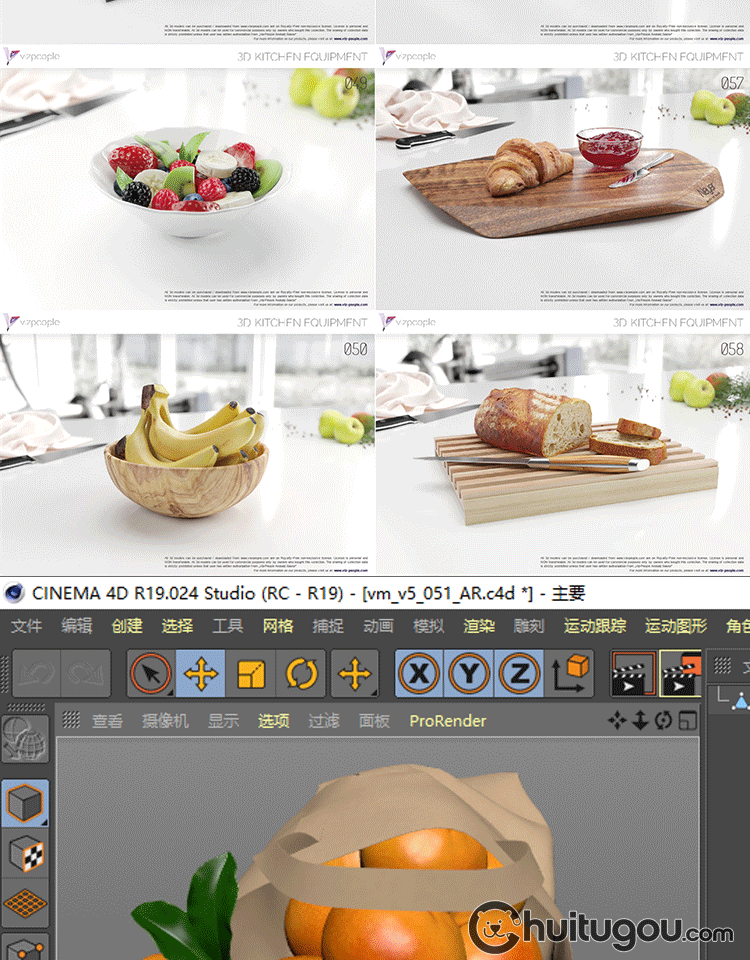Open the 动画 menu
This screenshot has height=960, width=750.
click(x=378, y=626)
